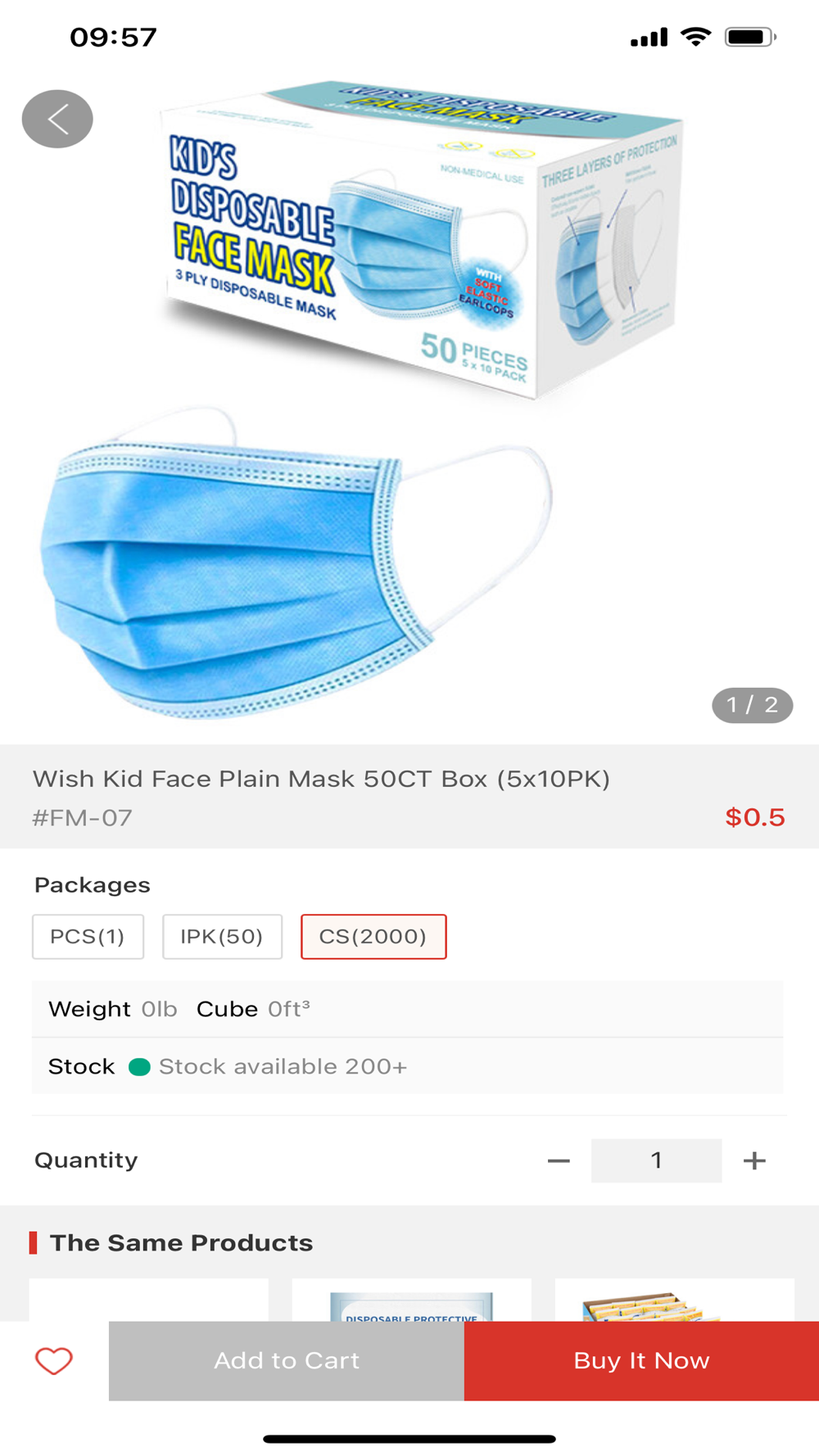Tap the 1 / 2 image counter badge
This screenshot has height=1456, width=819.
(x=752, y=705)
